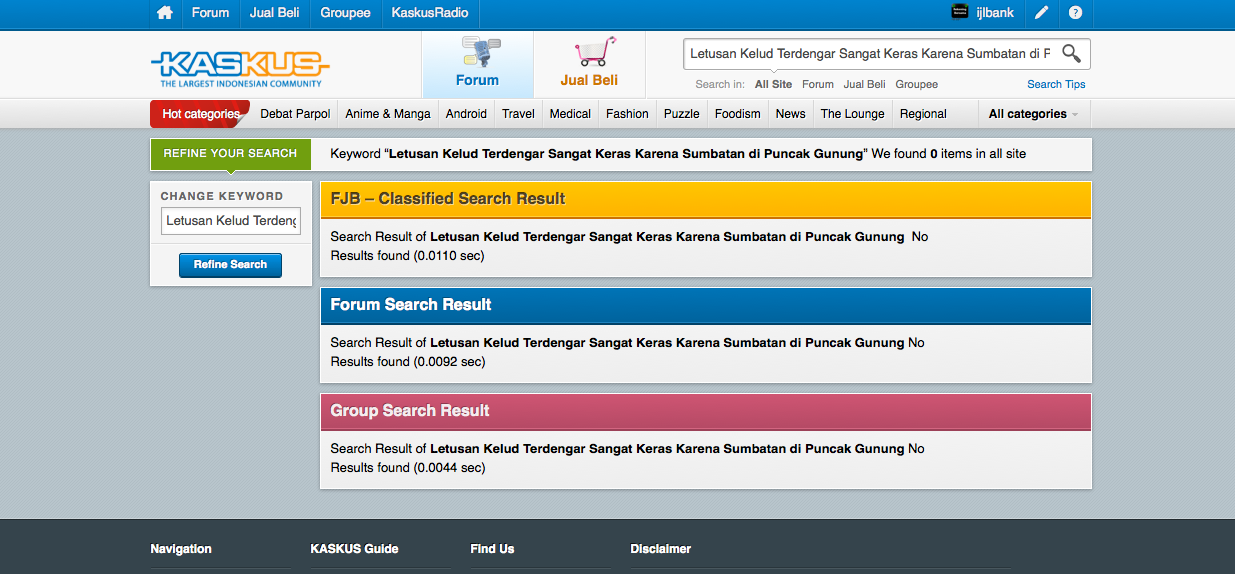
Task: Click the ijlbank user avatar icon
Action: (x=959, y=12)
